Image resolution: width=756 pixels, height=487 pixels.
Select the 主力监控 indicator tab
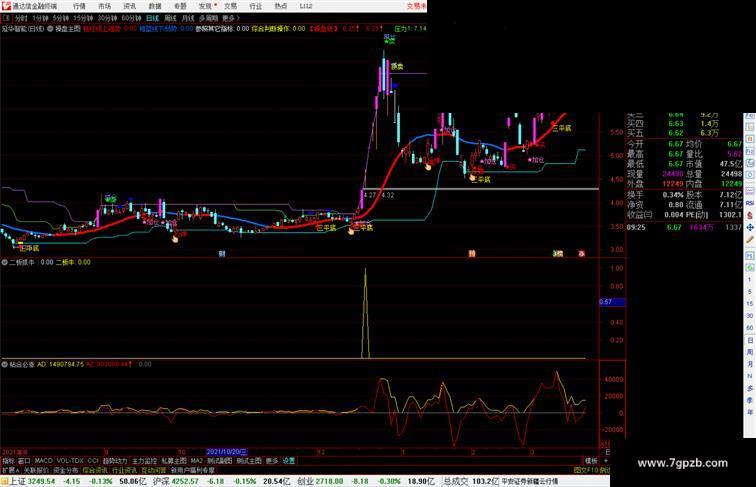(x=144, y=461)
